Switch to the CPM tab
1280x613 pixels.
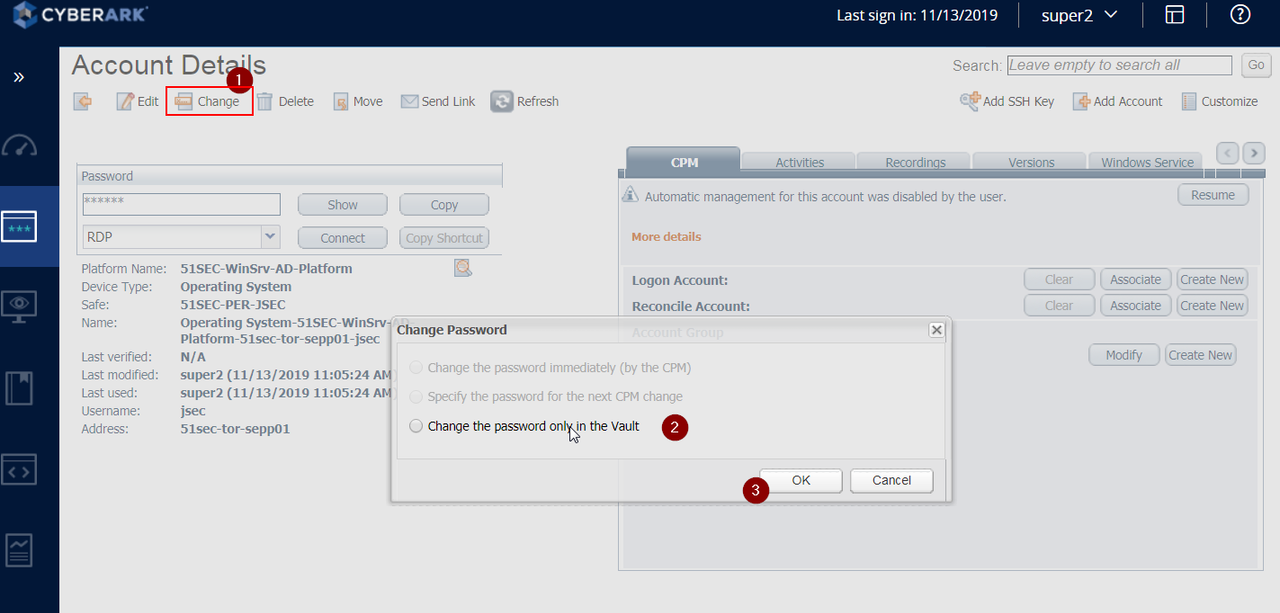(684, 161)
